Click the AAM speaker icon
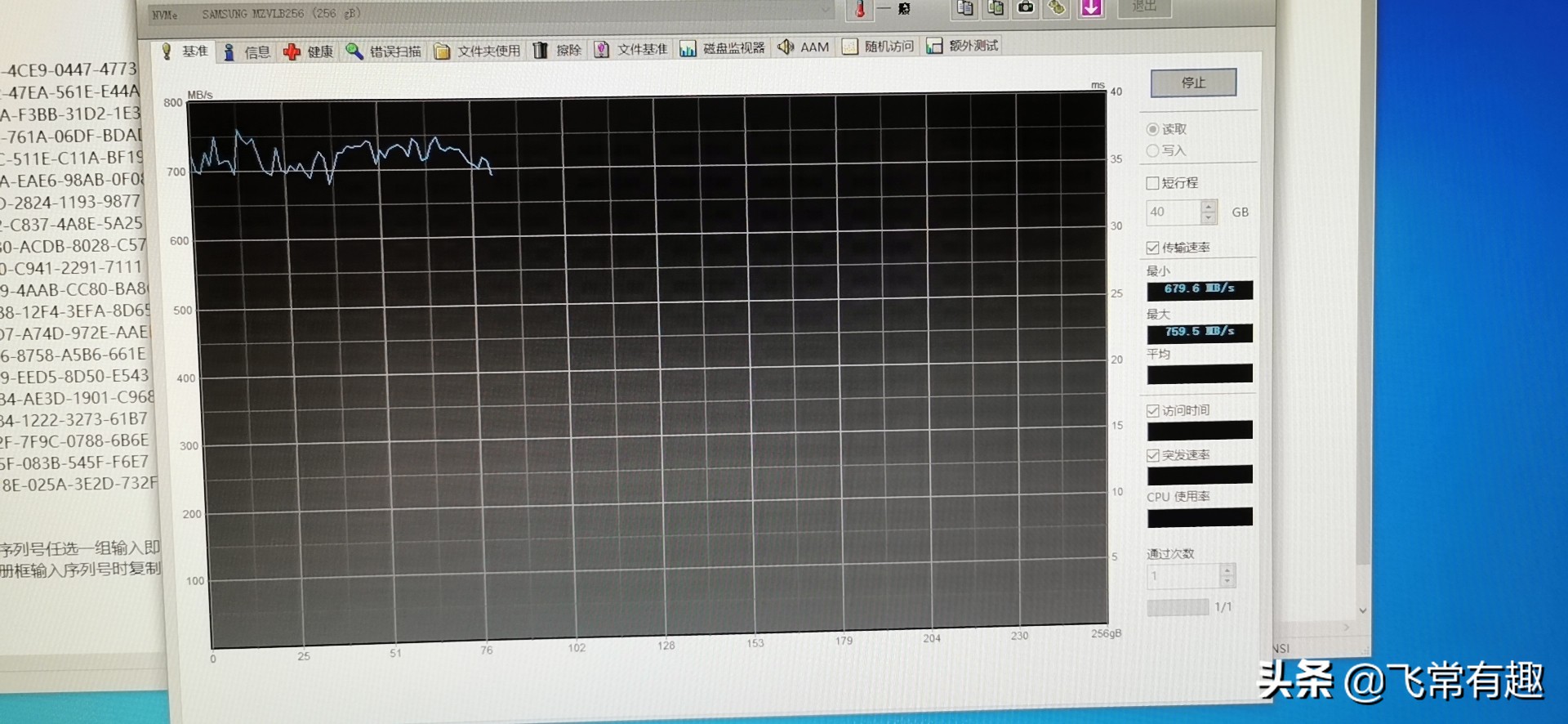The width and height of the screenshot is (1568, 724). point(786,47)
